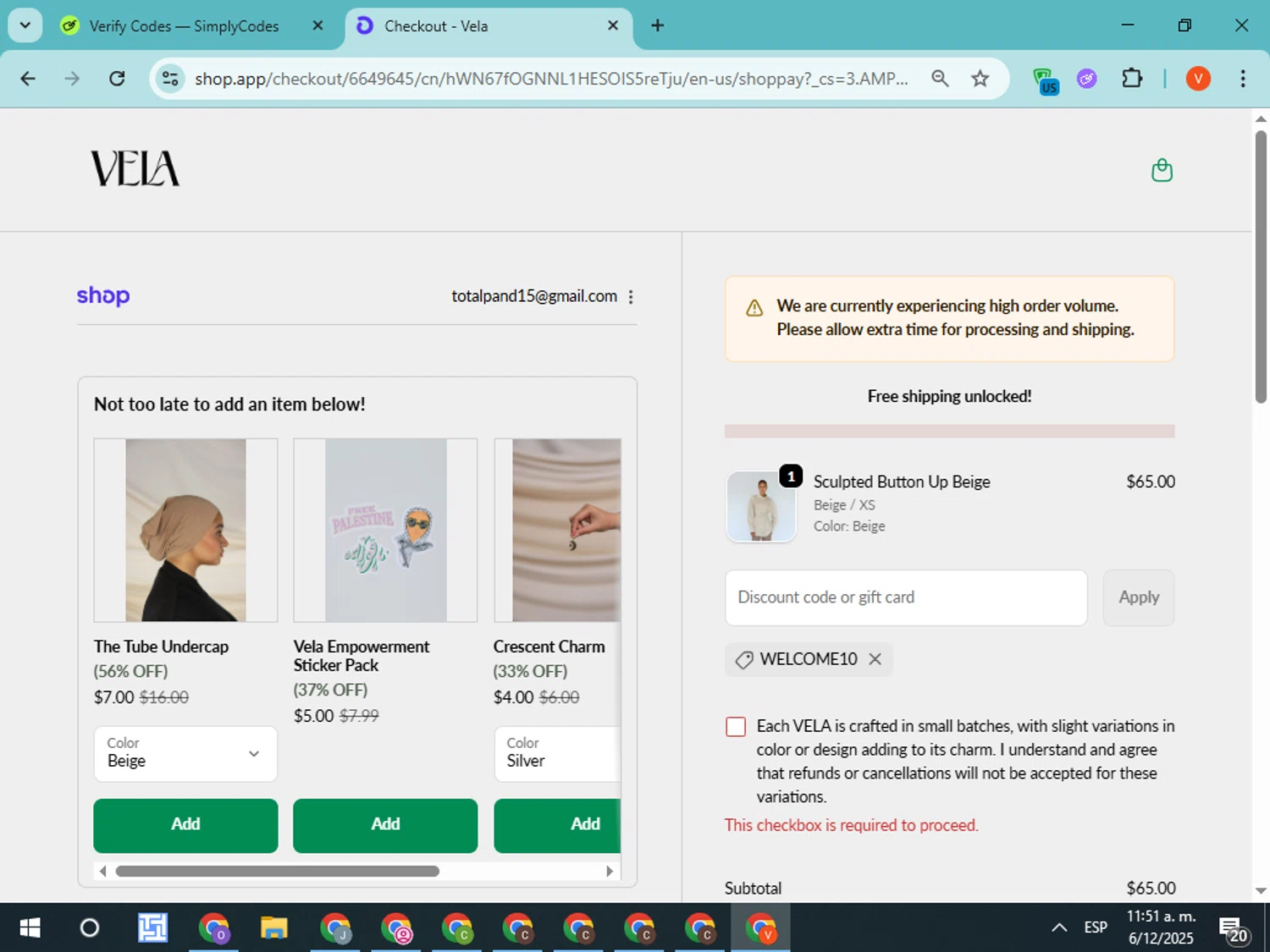Reload the checkout page
Viewport: 1270px width, 952px height.
pos(117,79)
